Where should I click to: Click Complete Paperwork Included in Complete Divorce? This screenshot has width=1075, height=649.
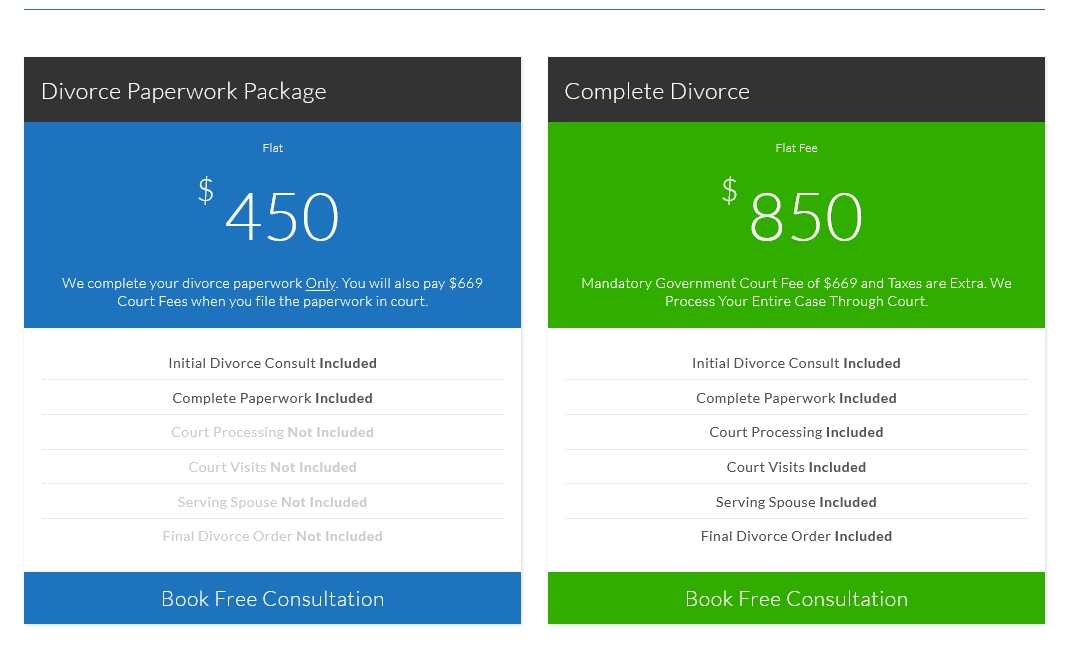tap(796, 398)
